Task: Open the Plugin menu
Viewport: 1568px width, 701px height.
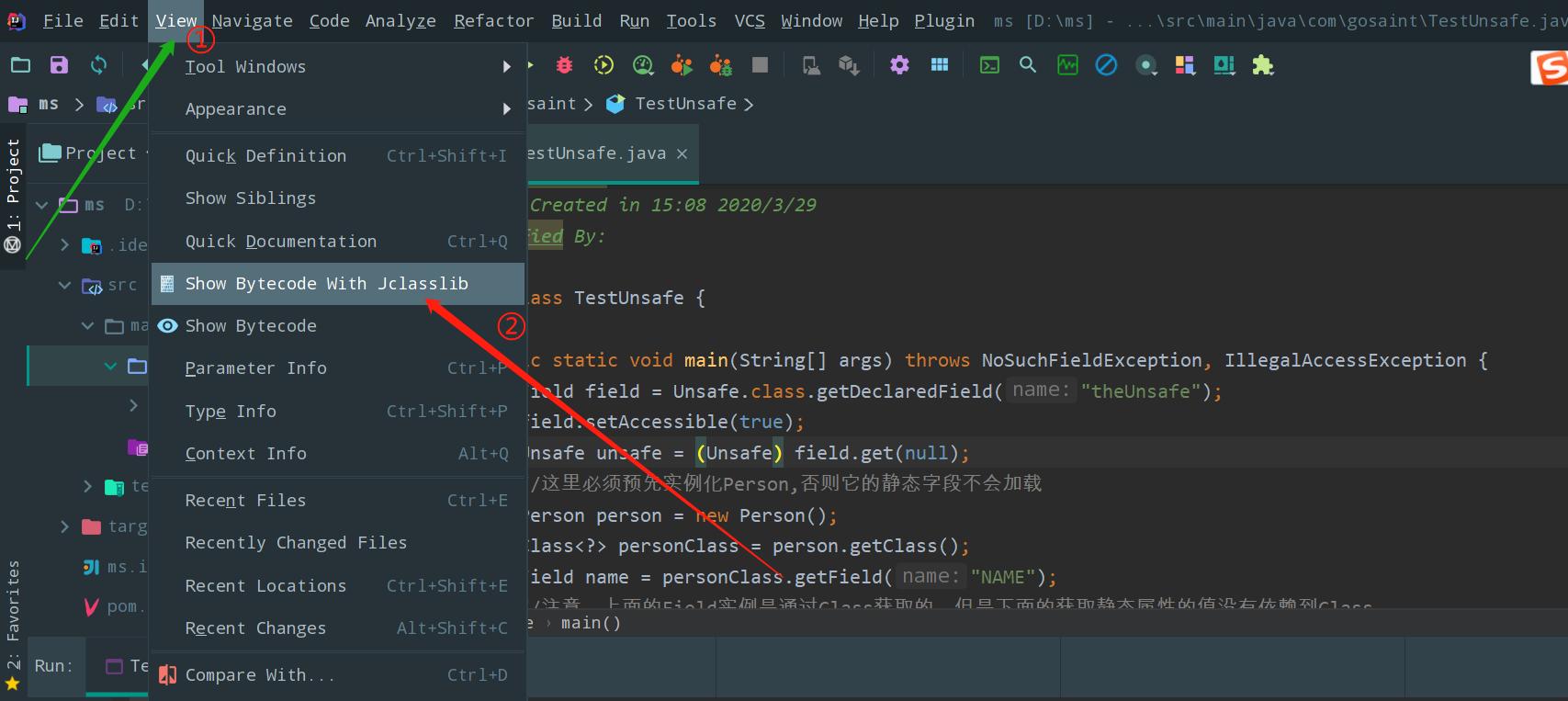Action: [x=944, y=20]
